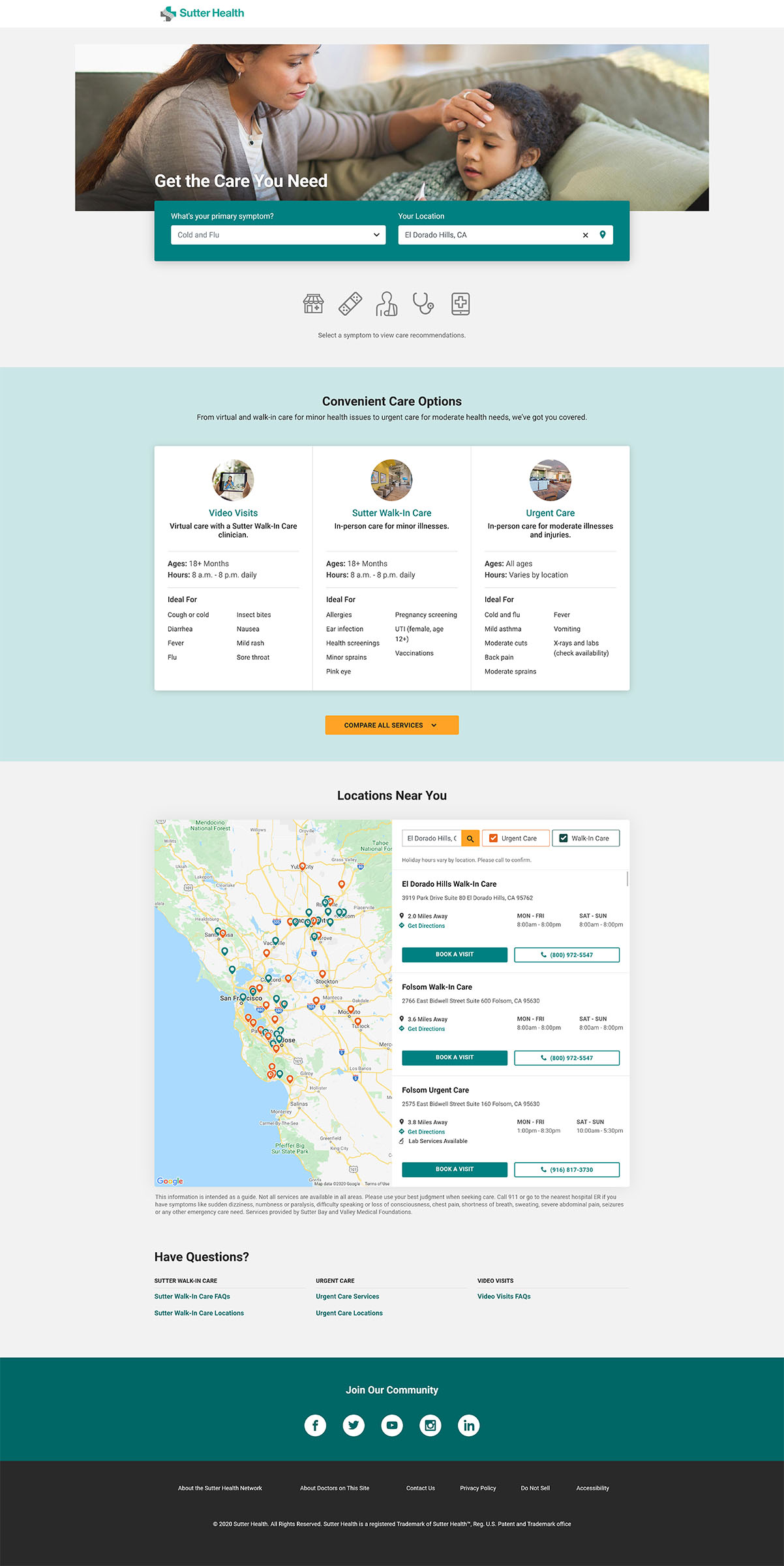
Task: Get directions to Folsom Walk-In Care
Action: pos(426,1029)
